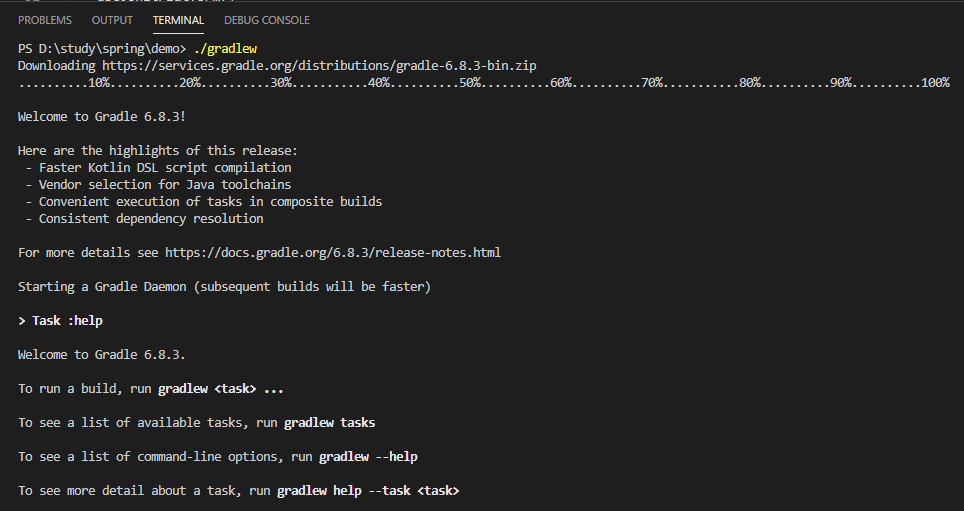Switch to the PROBLEMS tab
The image size is (964, 511).
45,20
